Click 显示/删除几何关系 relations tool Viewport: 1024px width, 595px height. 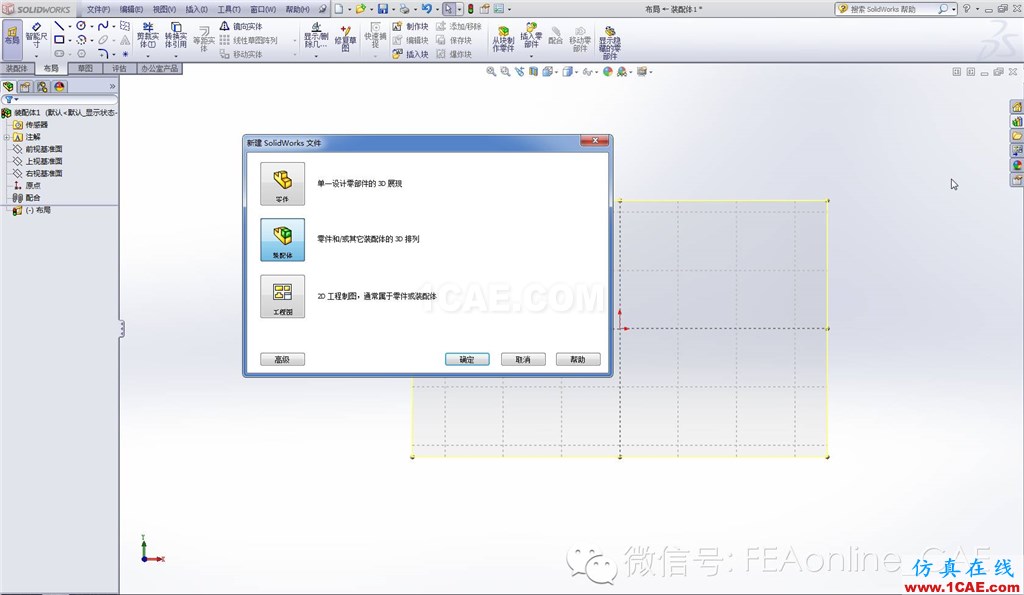(316, 36)
